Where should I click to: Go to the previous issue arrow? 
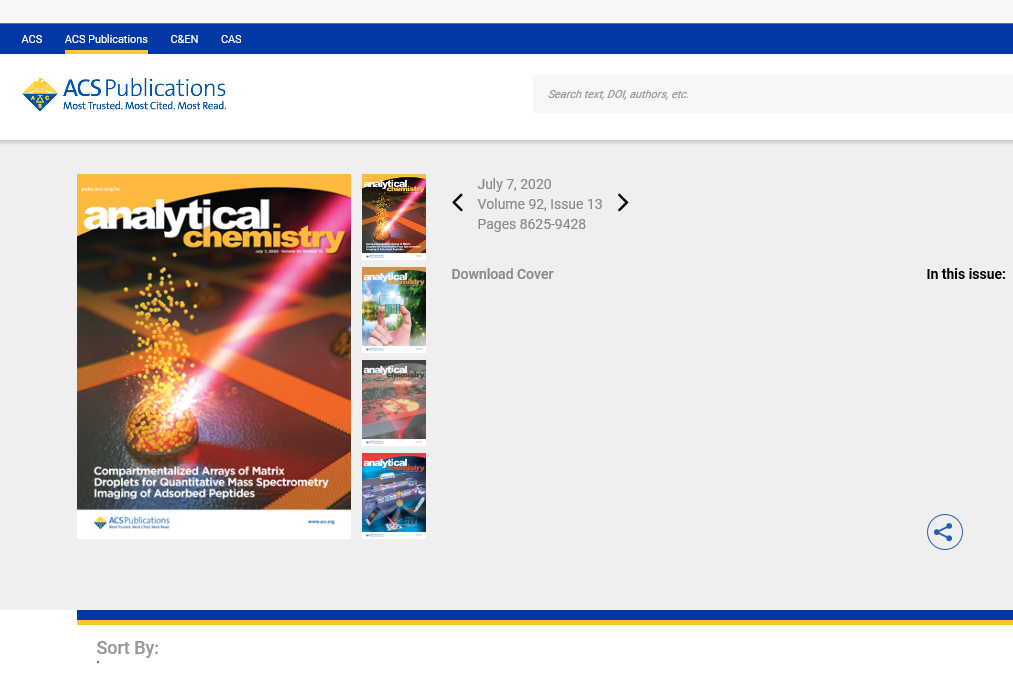[x=457, y=203]
